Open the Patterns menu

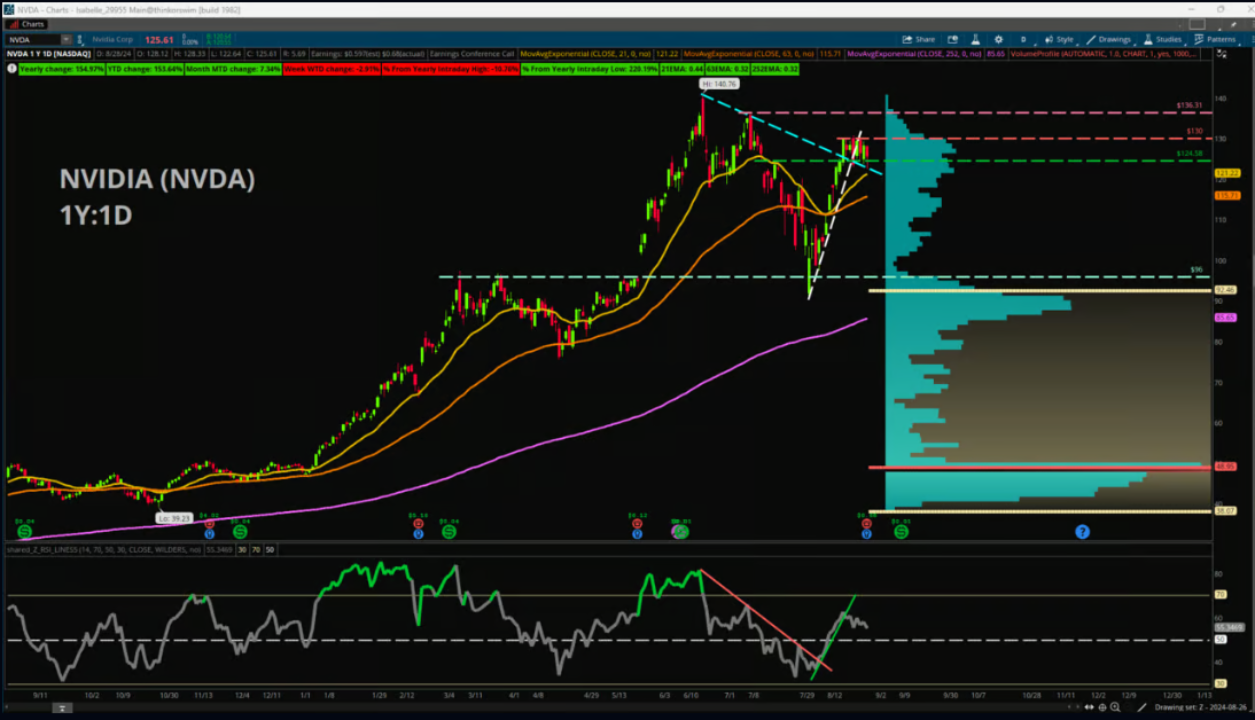coord(1215,40)
